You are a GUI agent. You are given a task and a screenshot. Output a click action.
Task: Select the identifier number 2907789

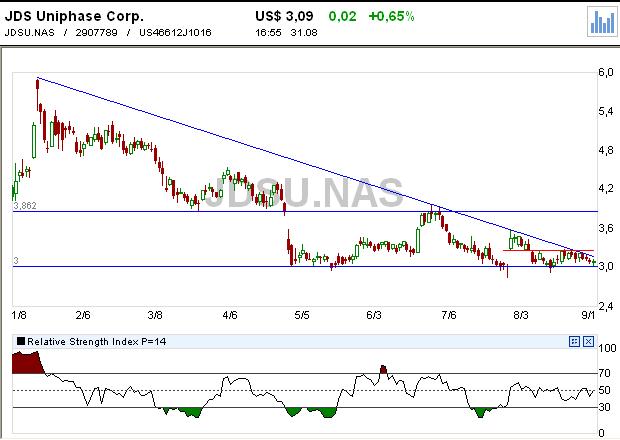(96, 32)
